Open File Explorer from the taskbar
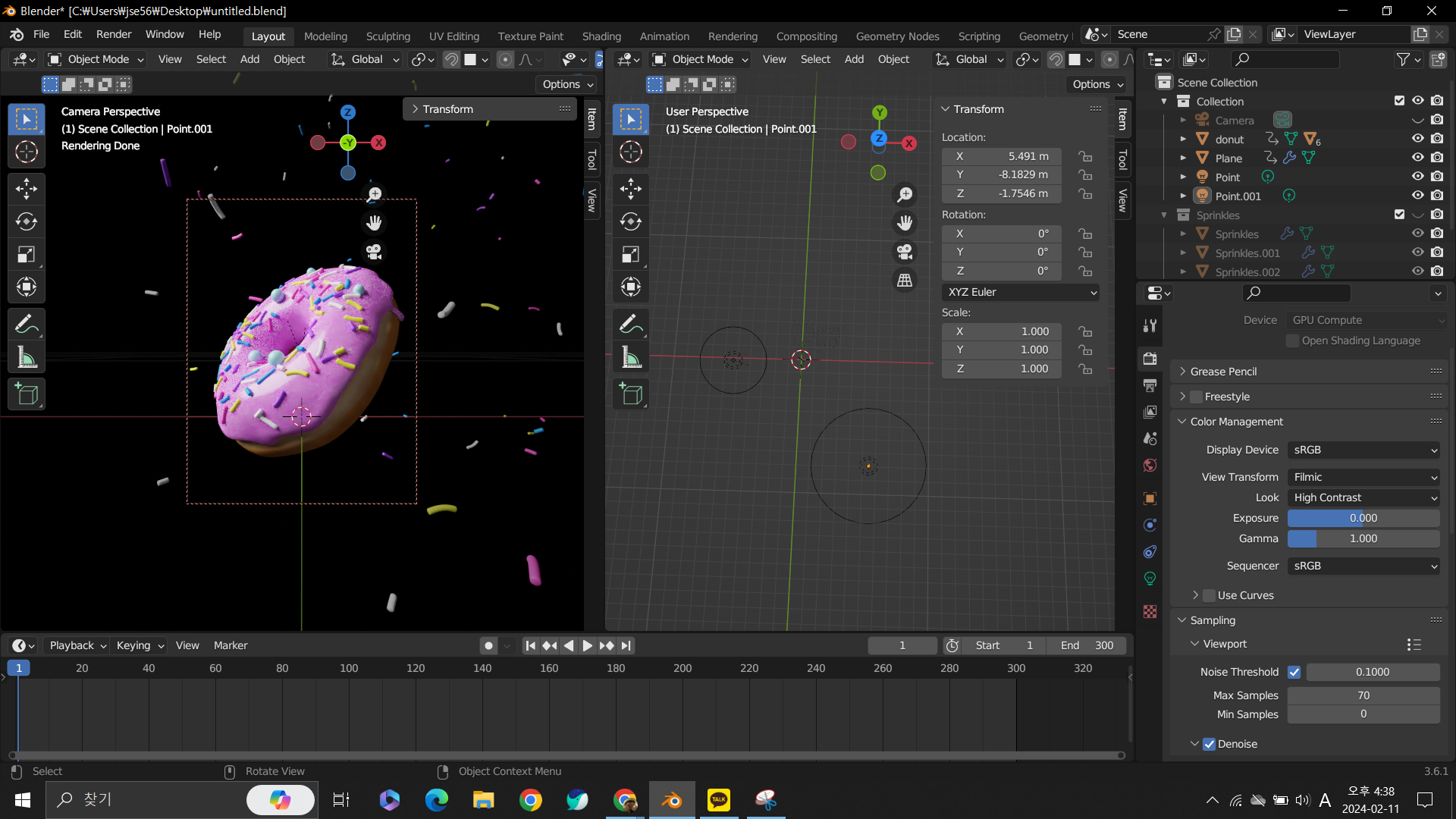Viewport: 1456px width, 819px height. point(484,800)
